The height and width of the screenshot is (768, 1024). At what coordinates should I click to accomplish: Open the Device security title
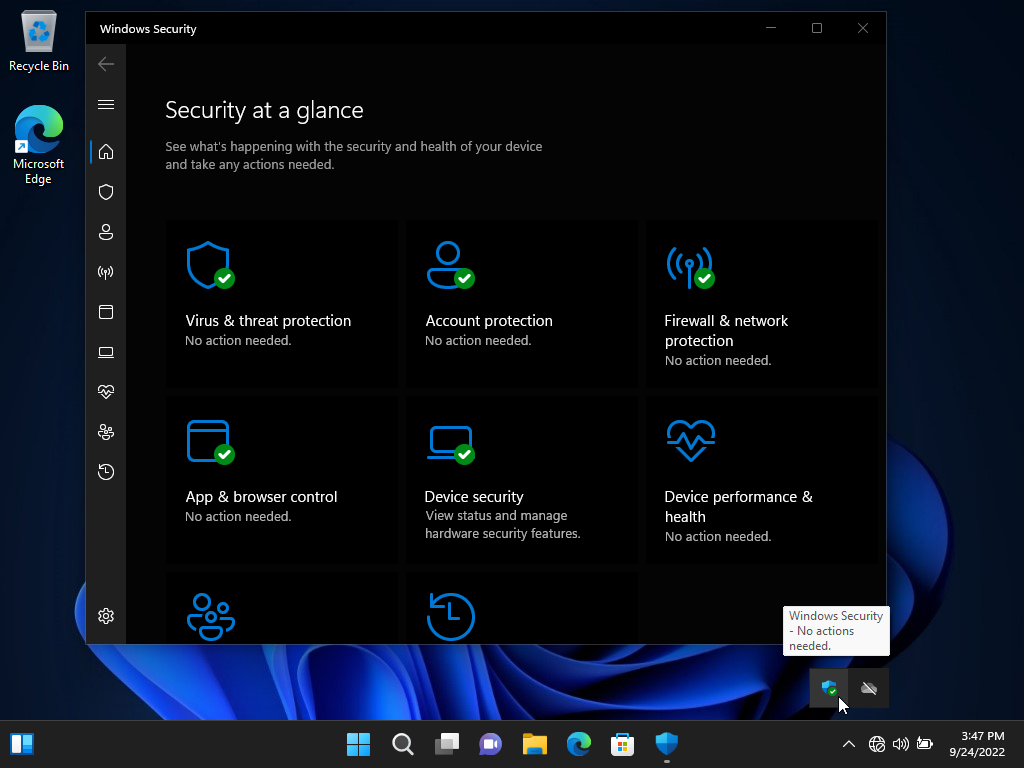pos(474,496)
